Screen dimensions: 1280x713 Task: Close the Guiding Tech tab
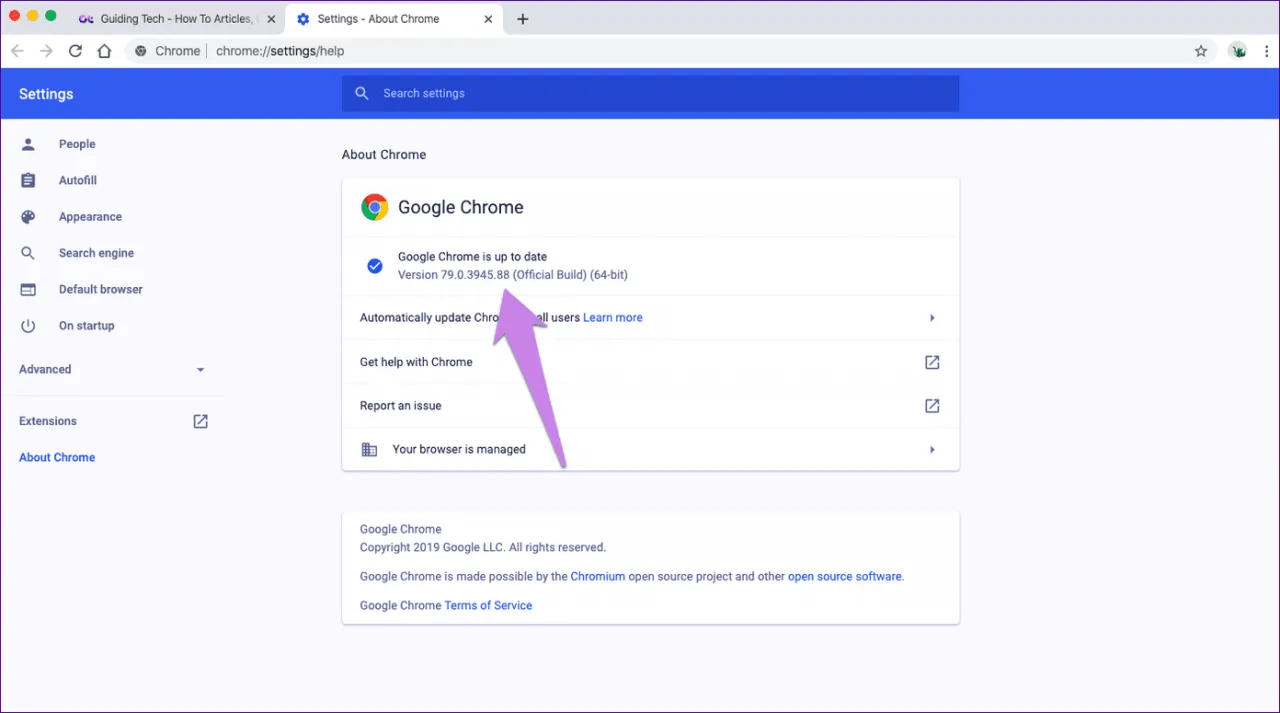[x=270, y=19]
